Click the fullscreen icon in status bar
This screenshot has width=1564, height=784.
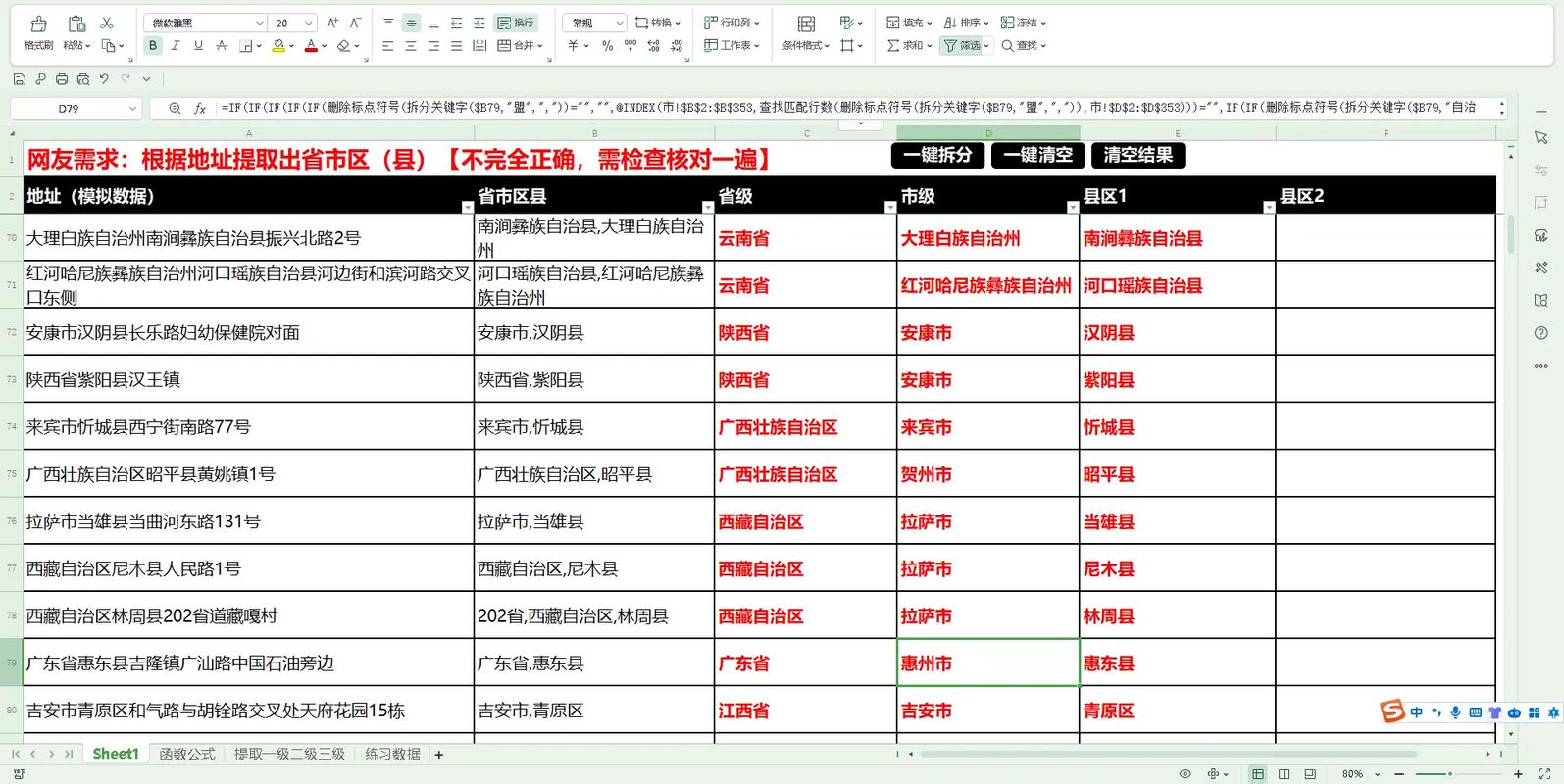(x=1543, y=774)
